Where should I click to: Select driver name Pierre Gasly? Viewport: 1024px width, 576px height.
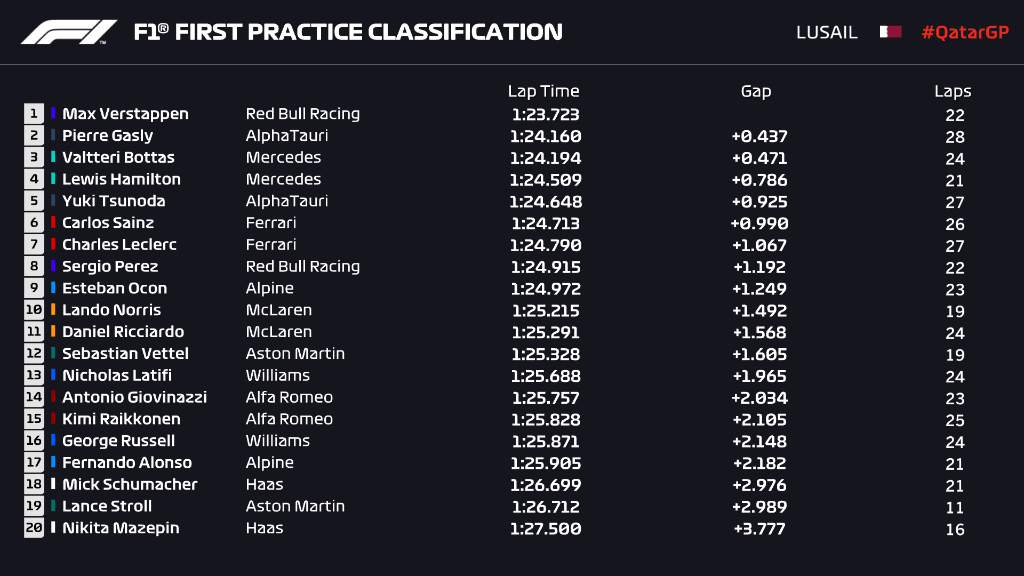(108, 136)
